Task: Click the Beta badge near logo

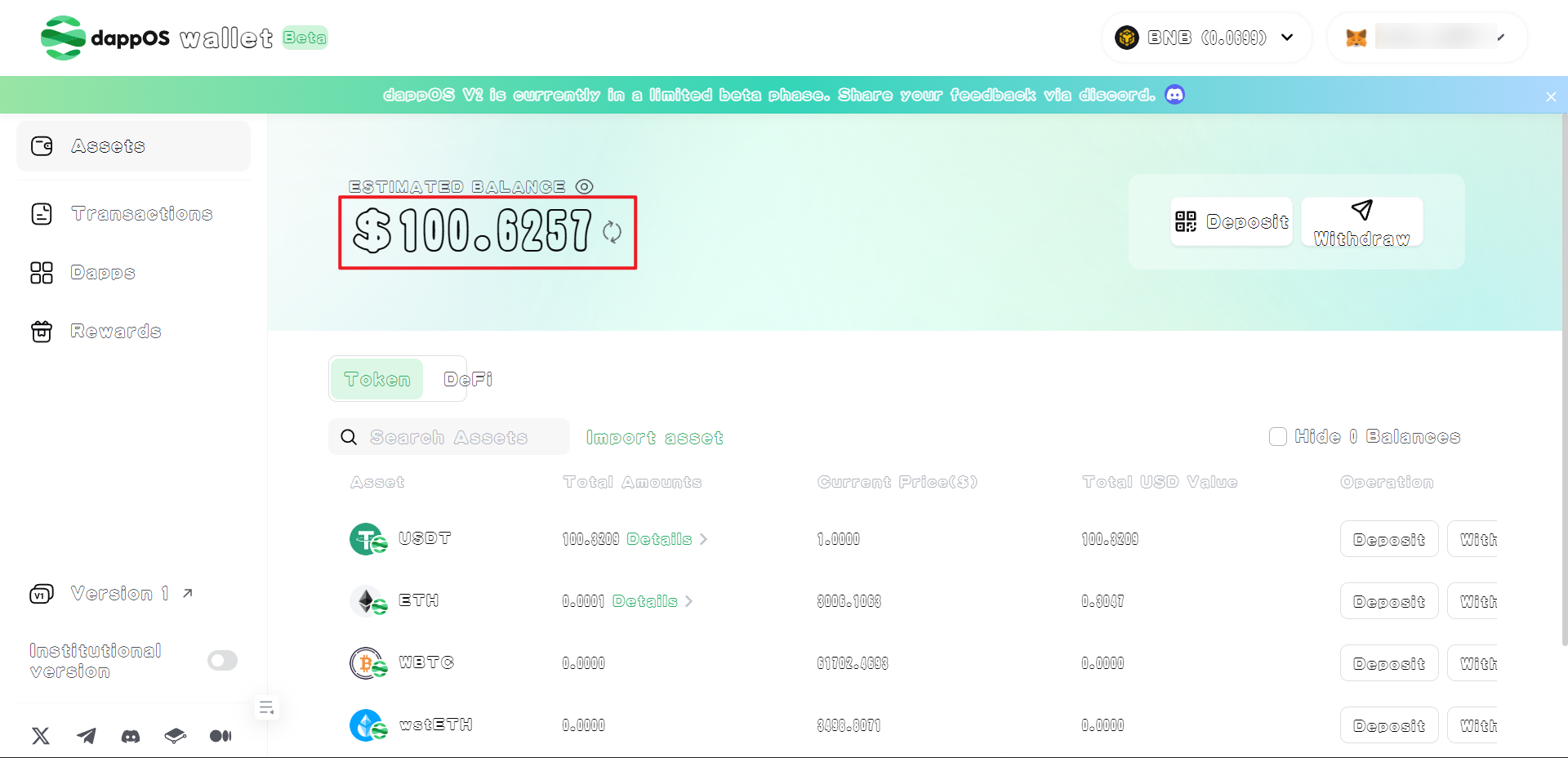Action: pos(305,38)
